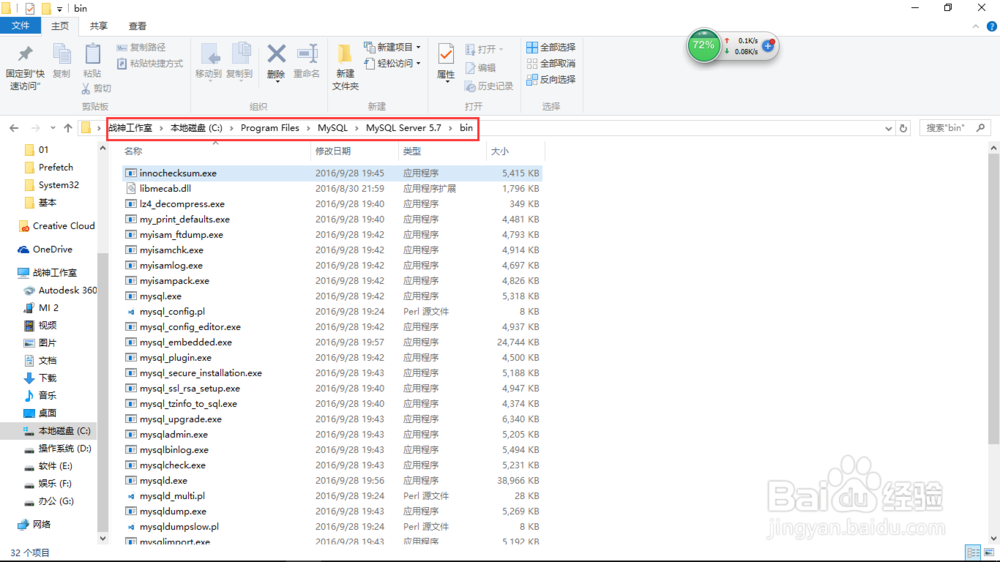Open System32 folder in navigation pane
This screenshot has height=562, width=1000.
[51, 184]
